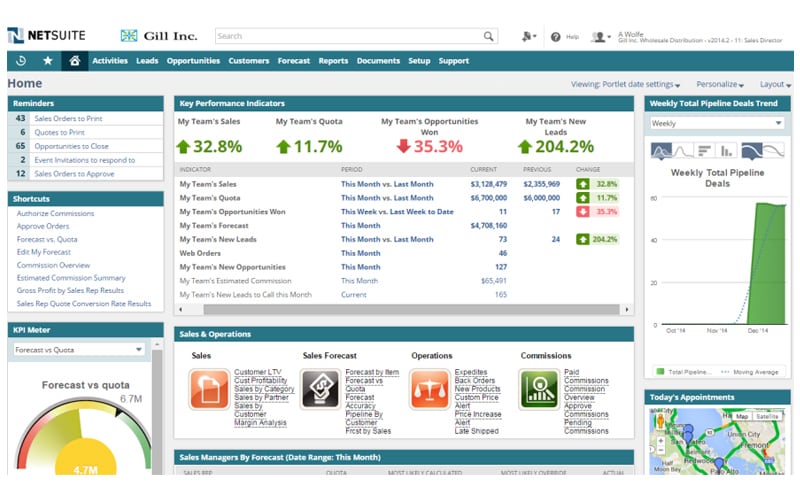Viewport: 800px width, 500px height.
Task: Open the Leads menu
Action: click(x=147, y=61)
